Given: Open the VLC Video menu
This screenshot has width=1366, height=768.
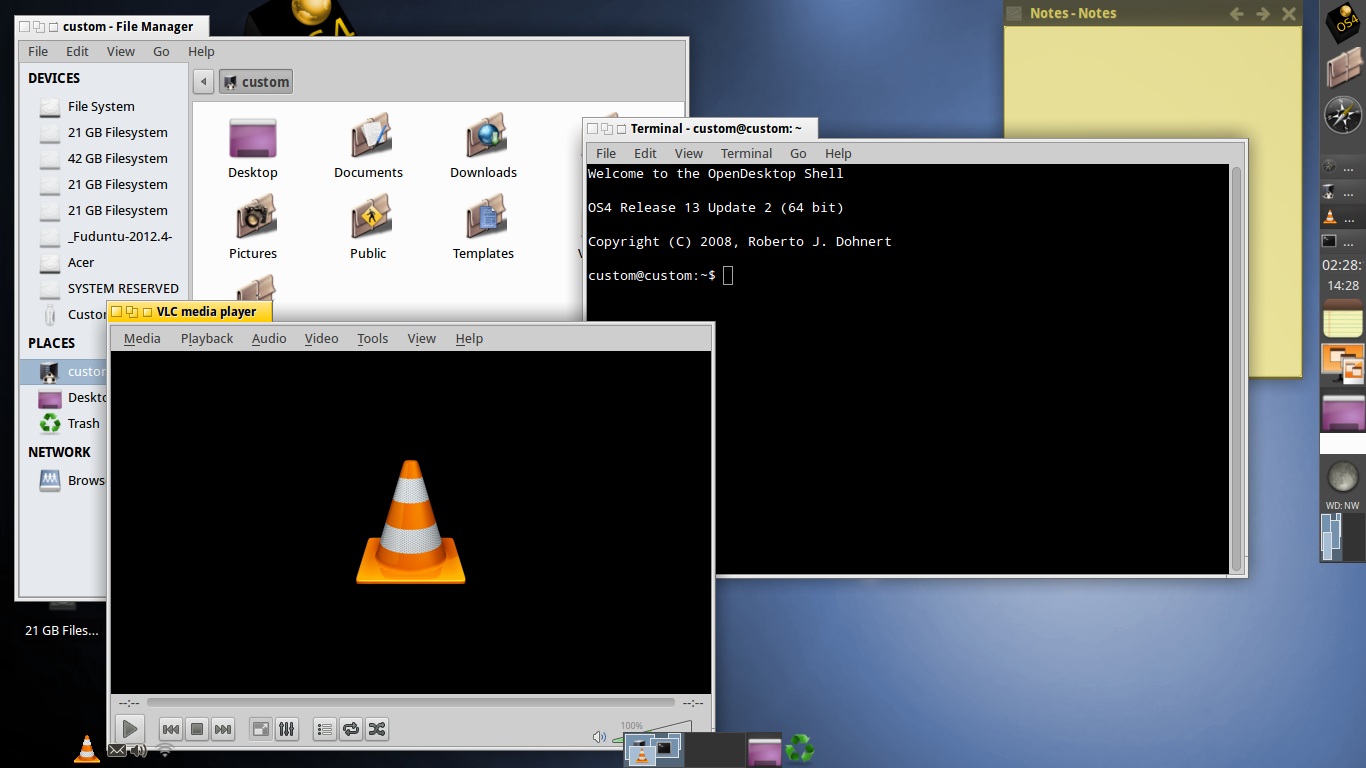Looking at the screenshot, I should tap(321, 339).
